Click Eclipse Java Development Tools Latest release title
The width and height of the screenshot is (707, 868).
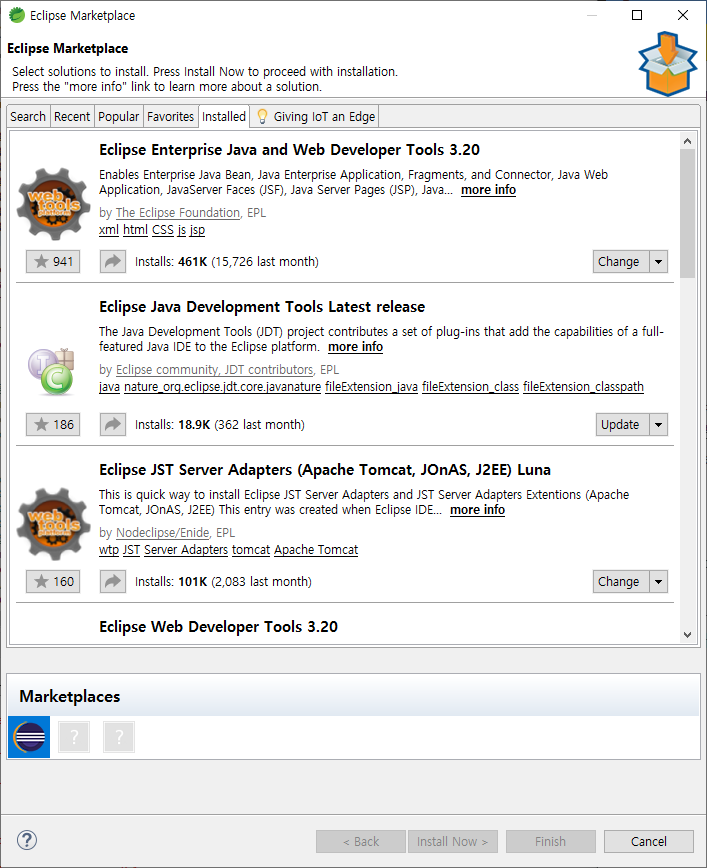[262, 307]
